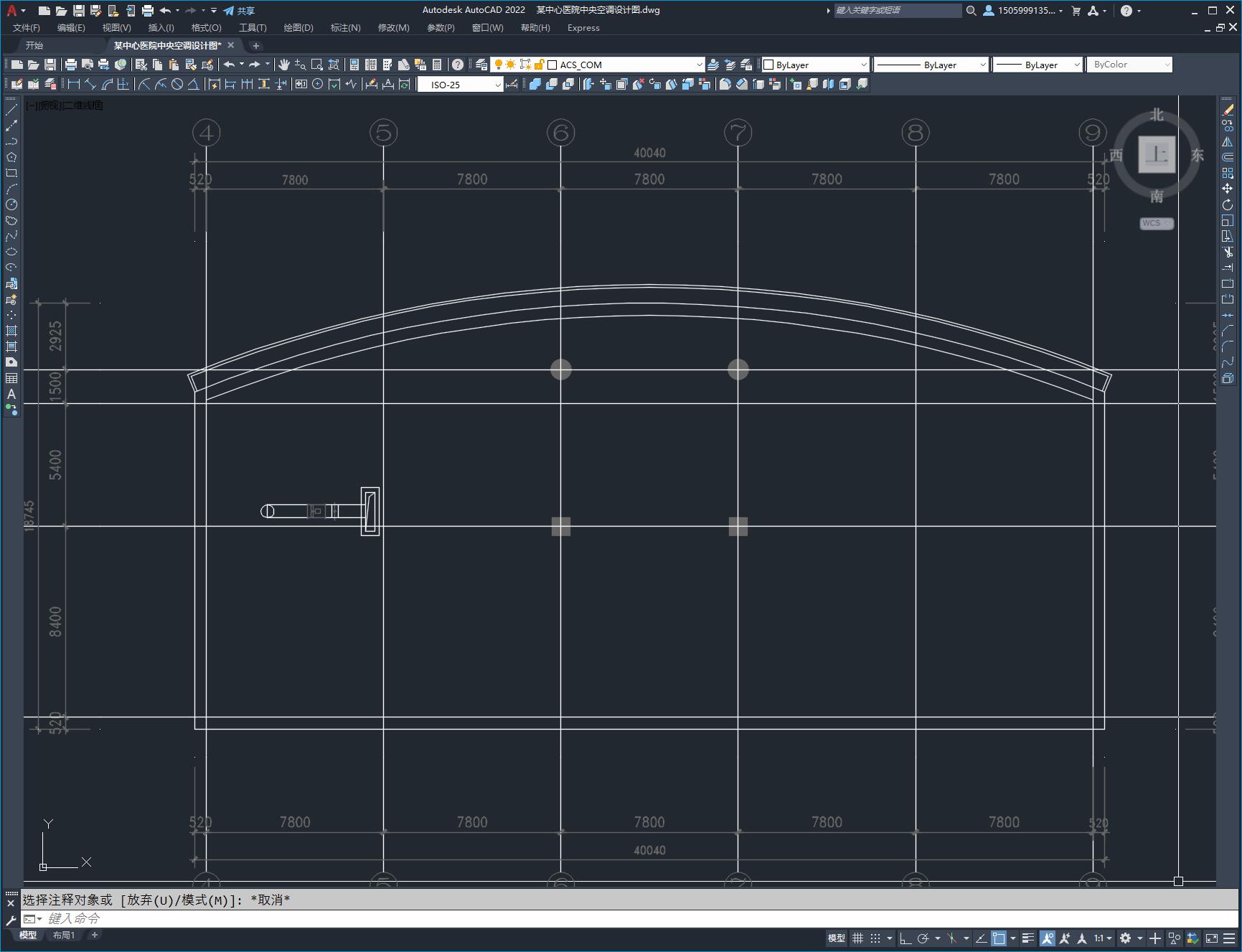Image resolution: width=1242 pixels, height=952 pixels.
Task: Toggle ortho mode in status bar
Action: tap(905, 938)
